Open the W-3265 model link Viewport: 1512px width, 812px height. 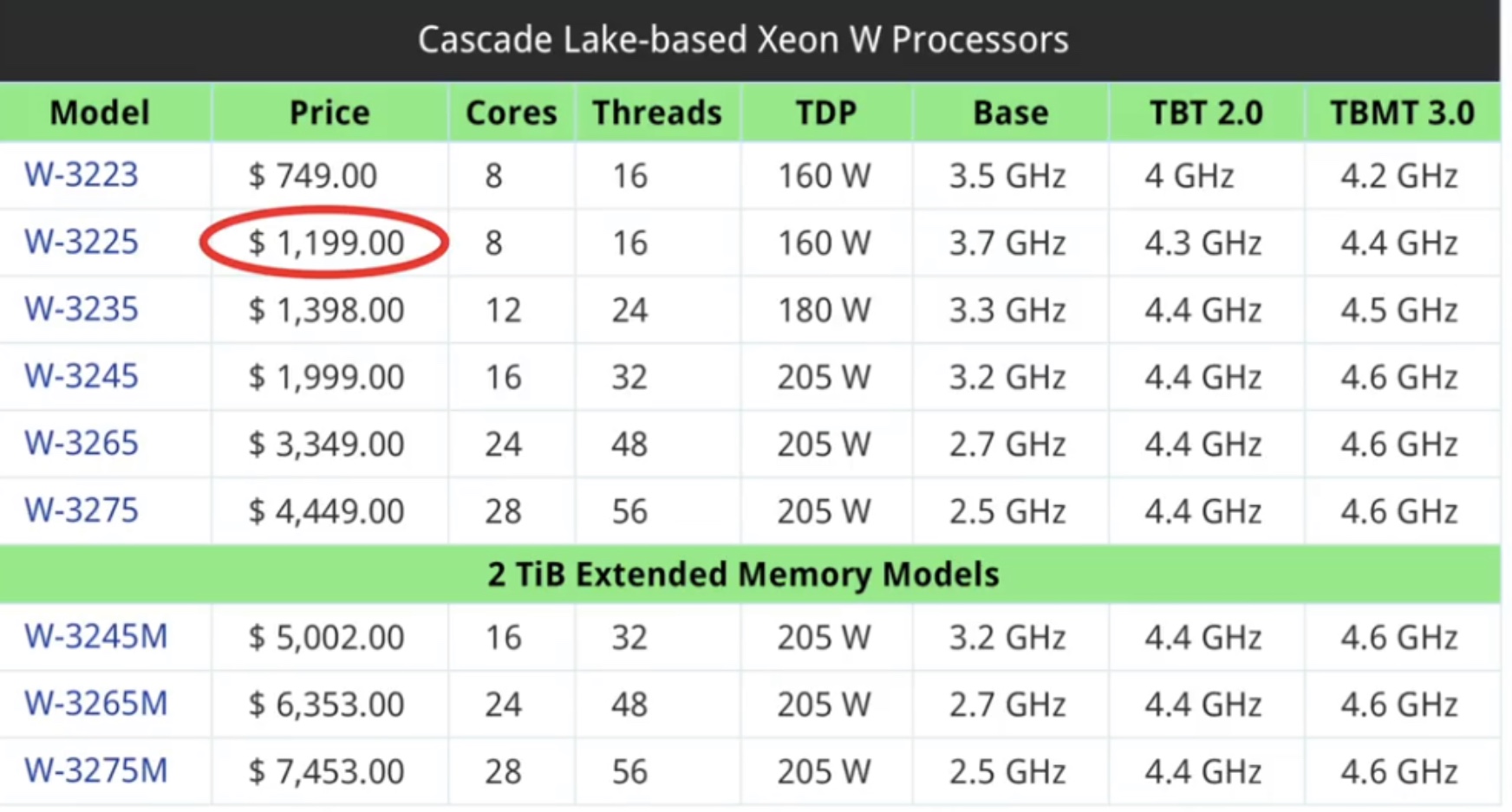(81, 444)
